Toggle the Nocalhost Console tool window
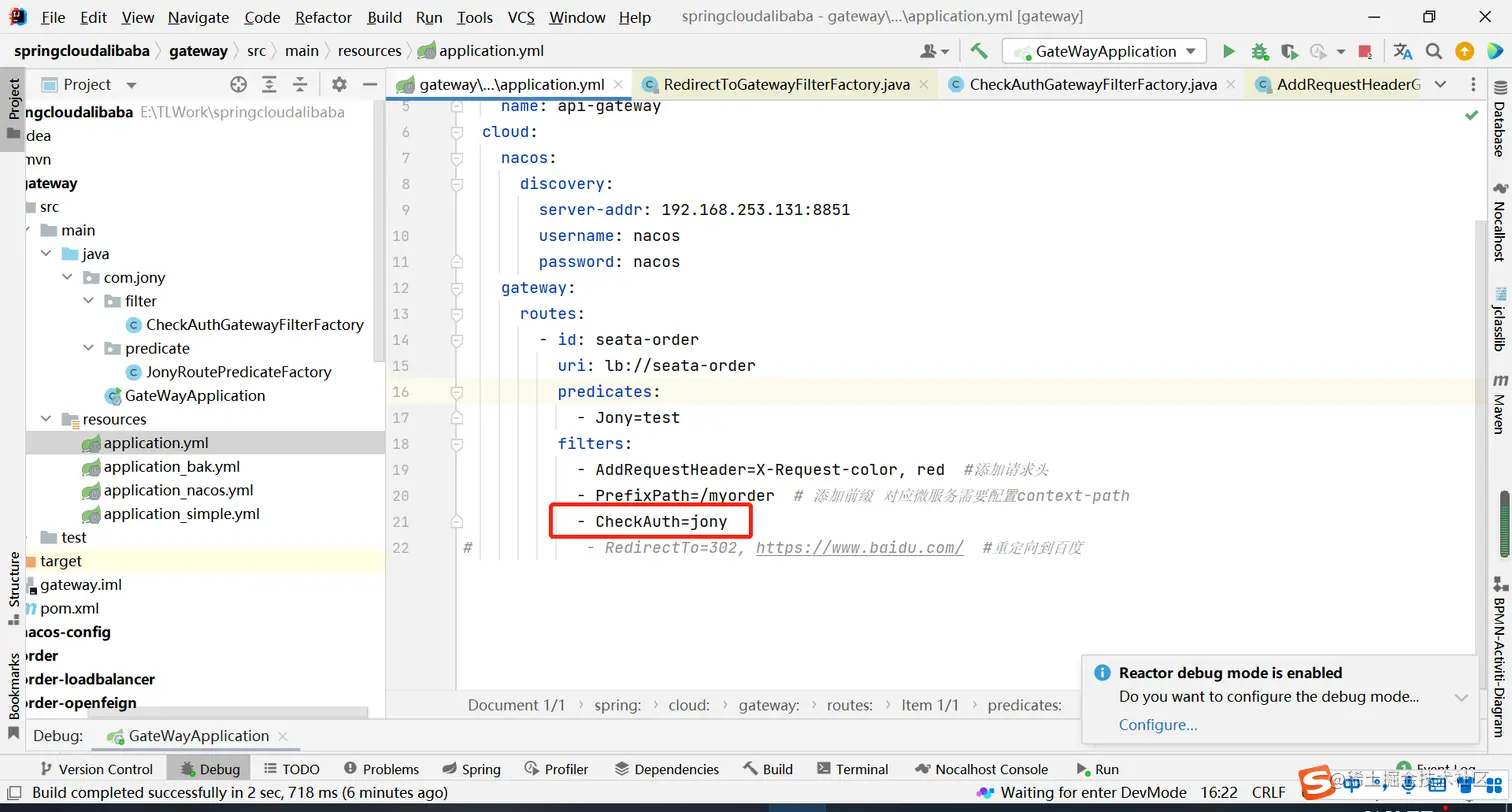The image size is (1512, 812). pos(980,769)
